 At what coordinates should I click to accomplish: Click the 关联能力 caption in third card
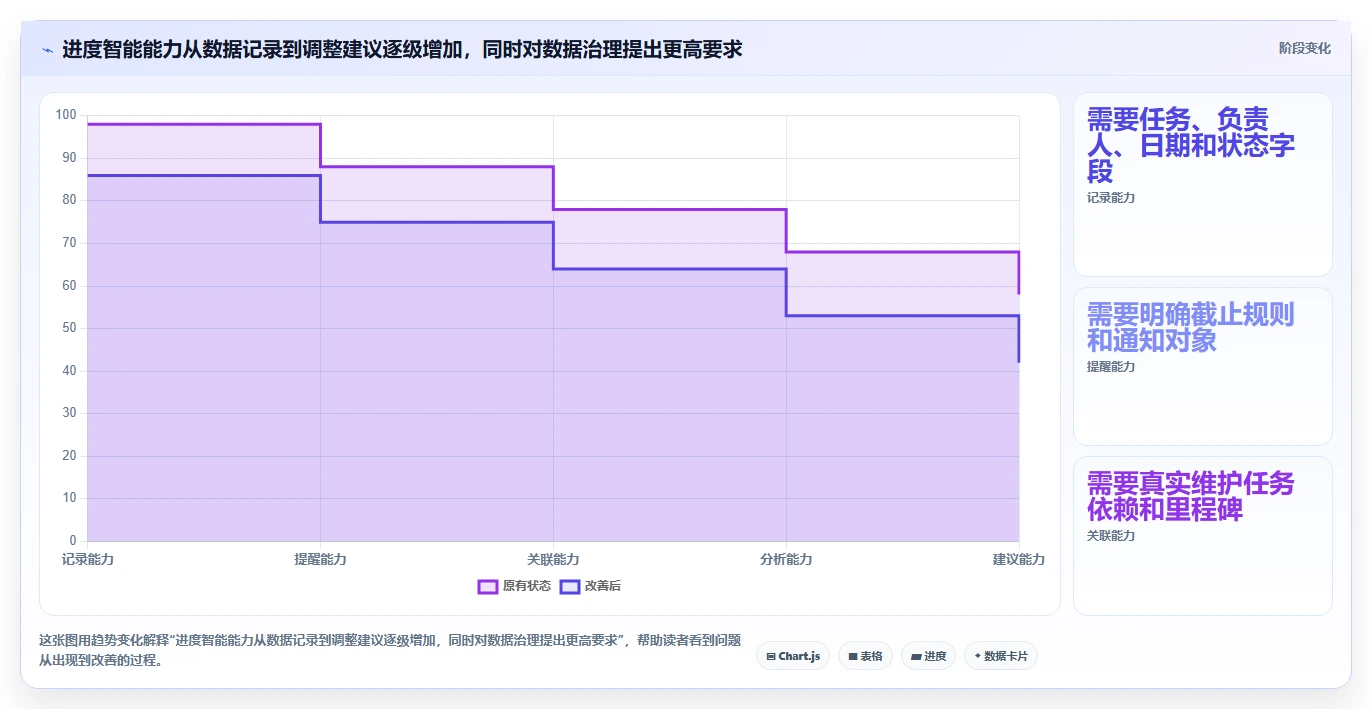(1111, 536)
